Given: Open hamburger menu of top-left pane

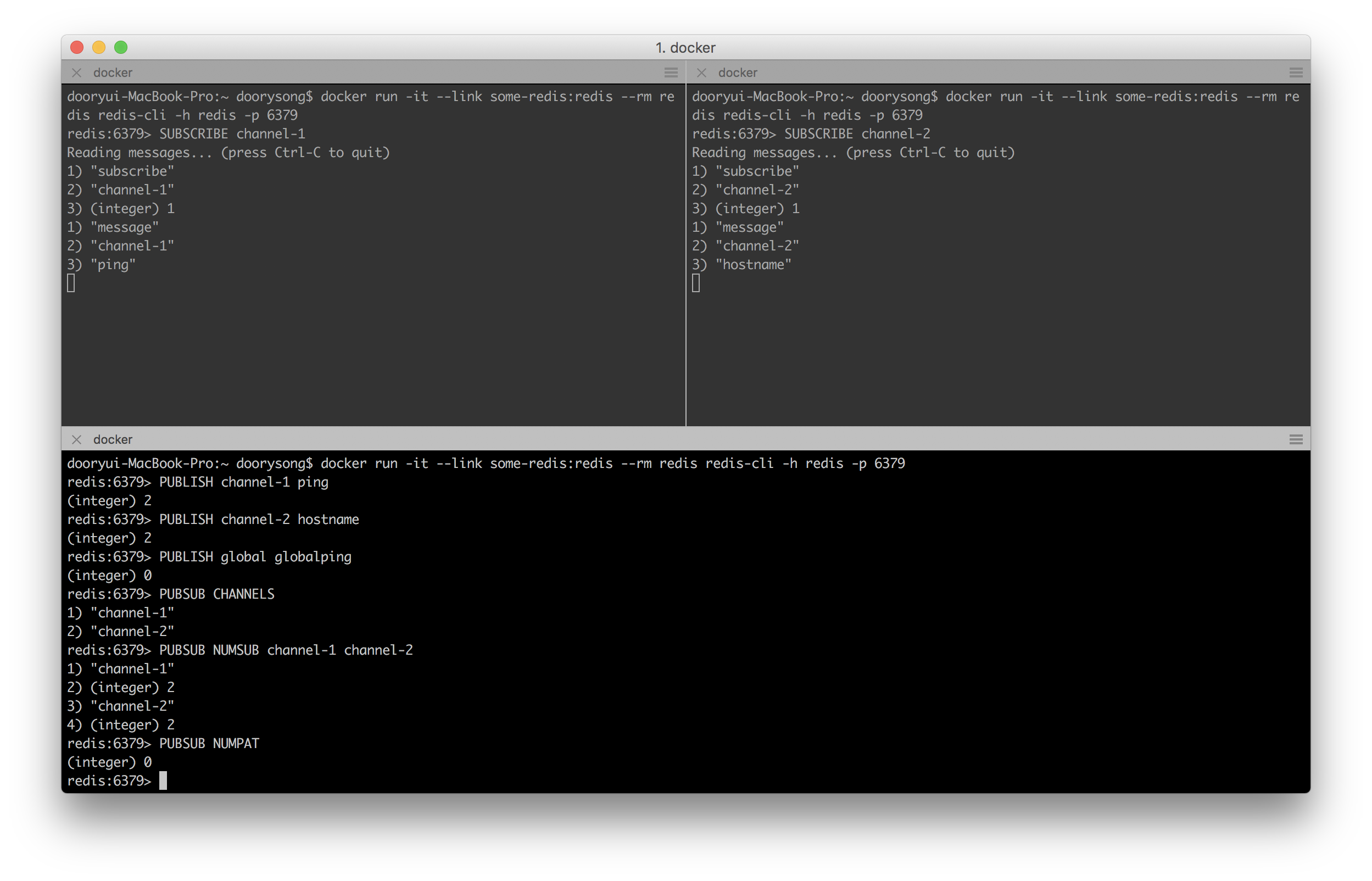Looking at the screenshot, I should (x=671, y=73).
